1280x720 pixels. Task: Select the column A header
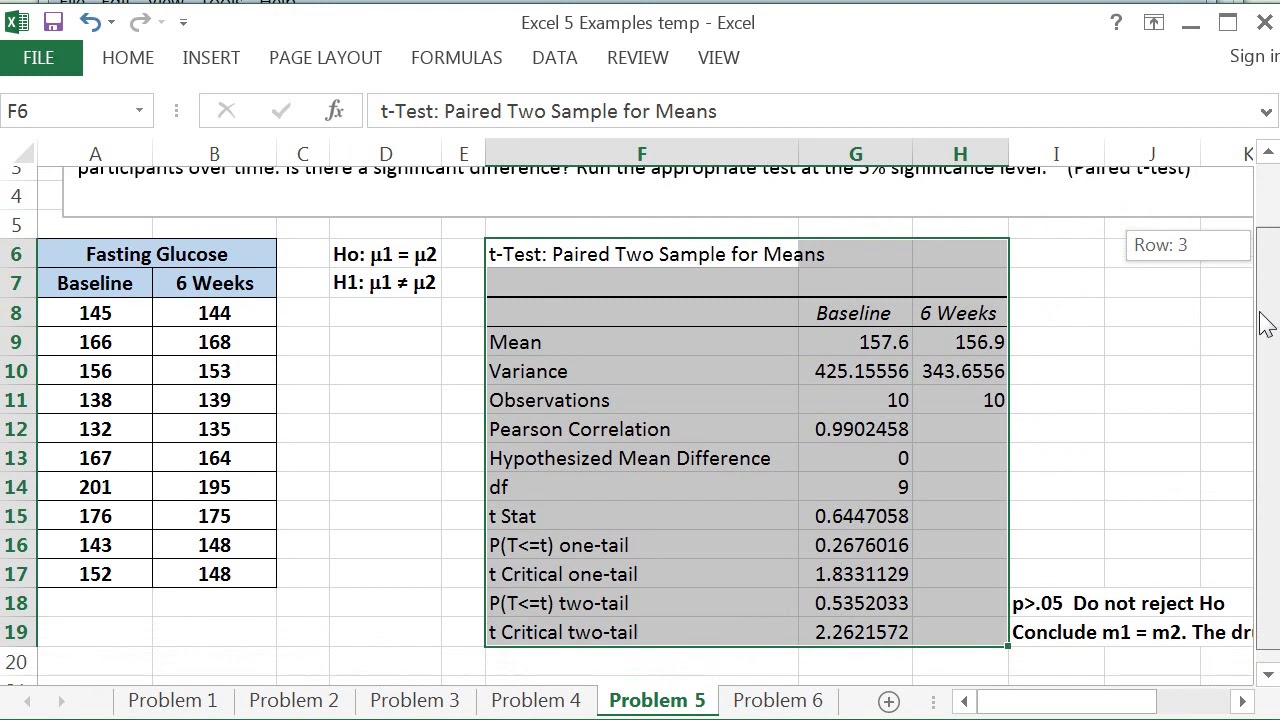(x=95, y=154)
